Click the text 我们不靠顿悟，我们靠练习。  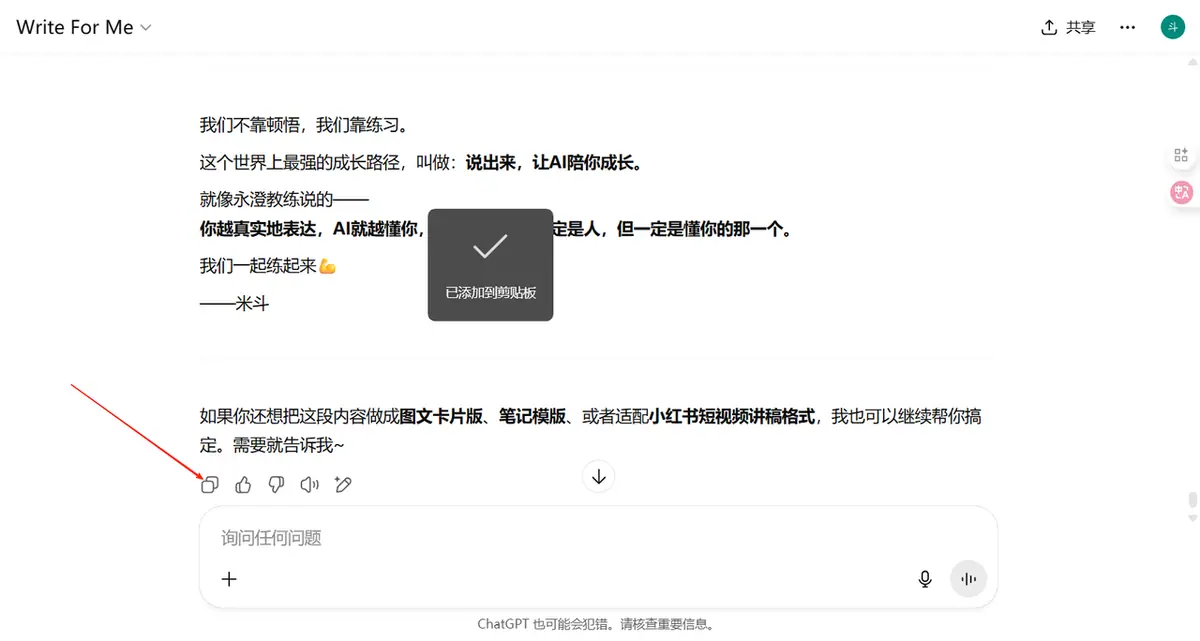pos(304,125)
